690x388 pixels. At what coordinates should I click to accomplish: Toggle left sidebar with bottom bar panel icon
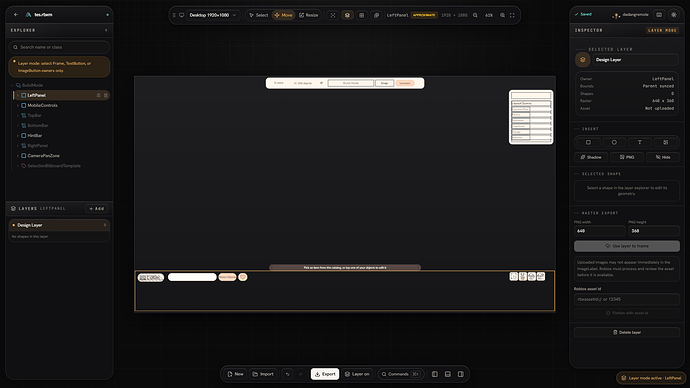tap(435, 374)
